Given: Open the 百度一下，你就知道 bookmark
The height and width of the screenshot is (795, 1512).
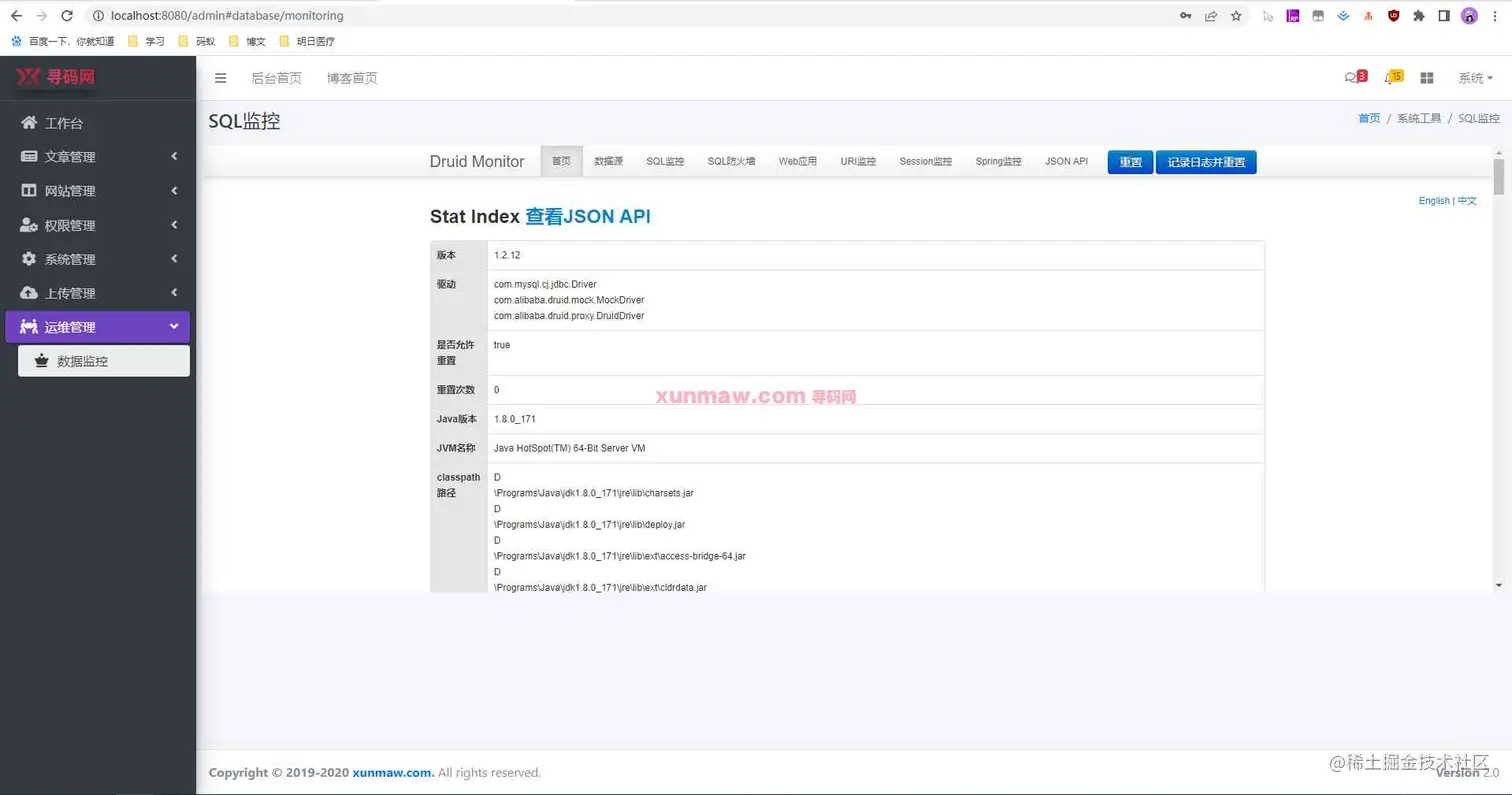Looking at the screenshot, I should tap(63, 41).
